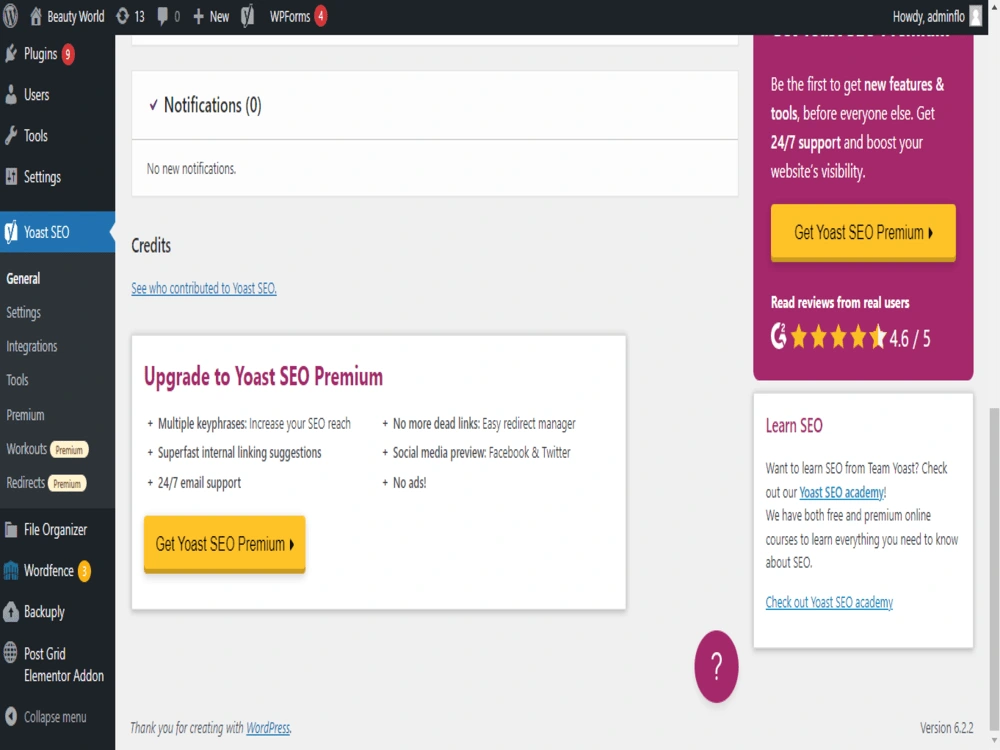The width and height of the screenshot is (1000, 750).
Task: Click the 'Learn SEO' heading
Action: [x=794, y=425]
